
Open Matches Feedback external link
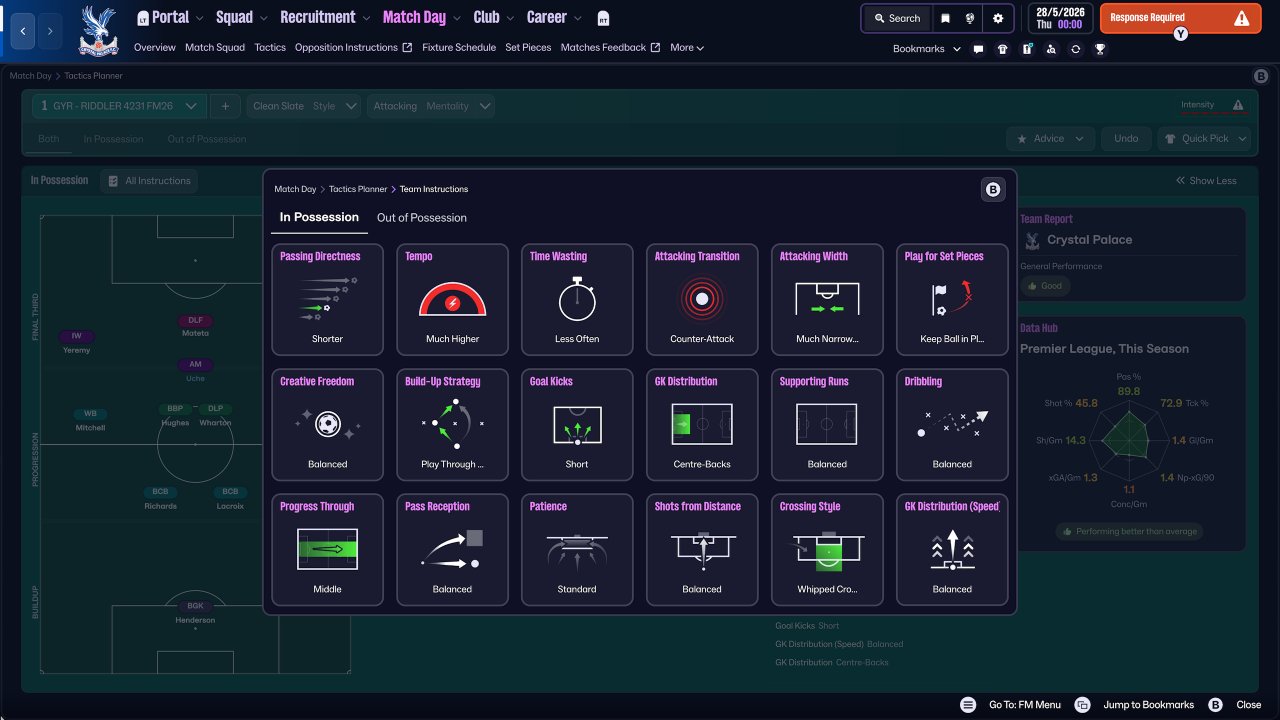pyautogui.click(x=610, y=48)
